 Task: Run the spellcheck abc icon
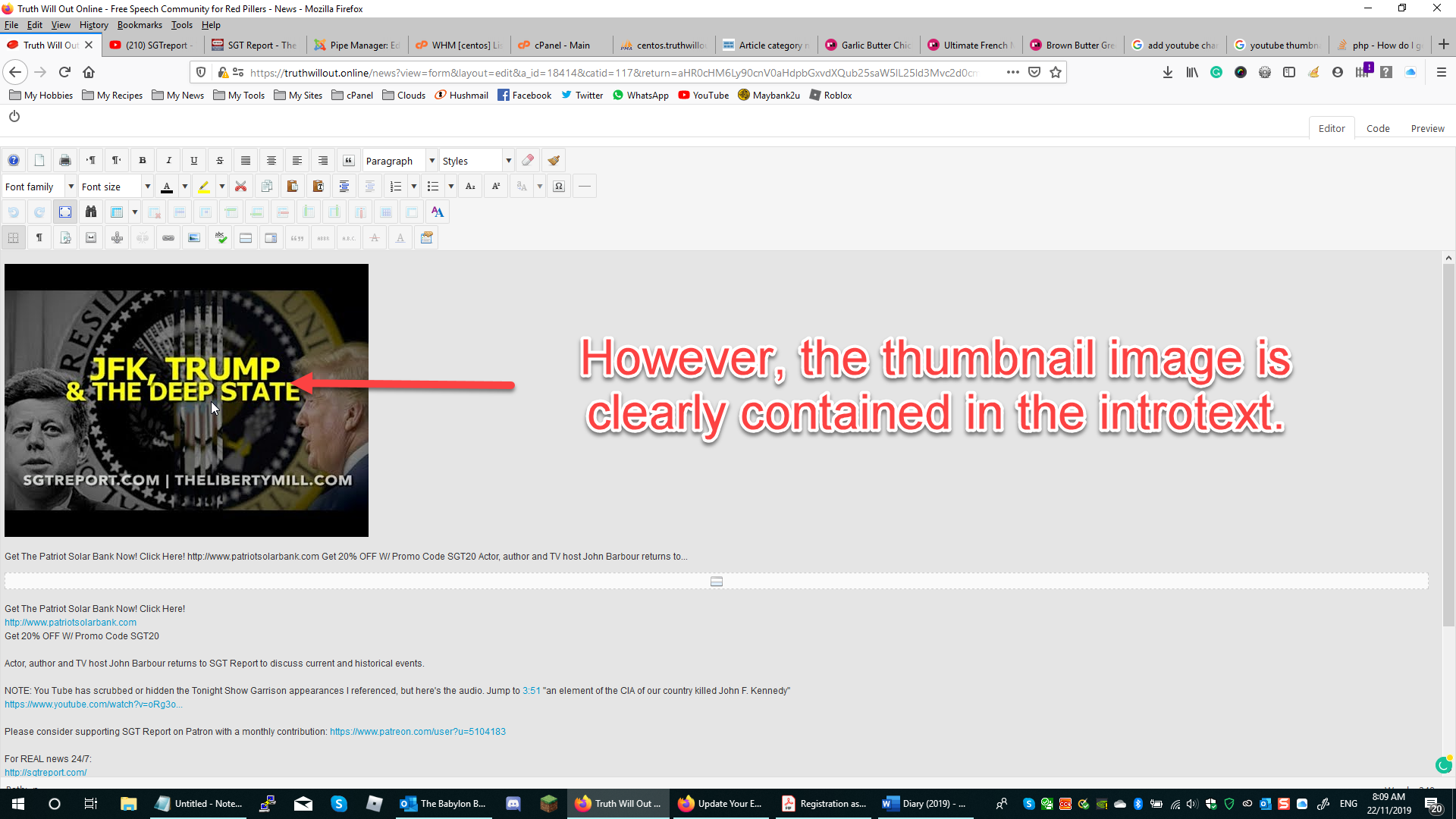click(220, 238)
